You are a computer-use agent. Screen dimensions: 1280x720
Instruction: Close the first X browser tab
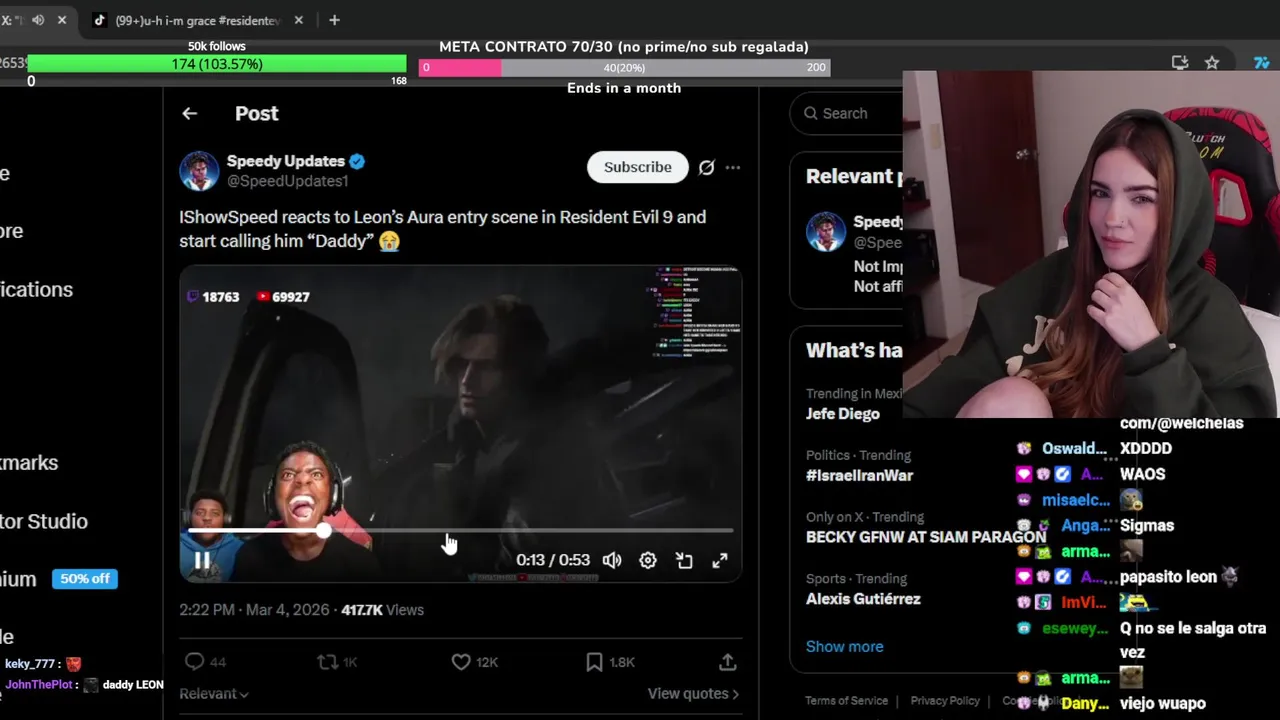(62, 20)
